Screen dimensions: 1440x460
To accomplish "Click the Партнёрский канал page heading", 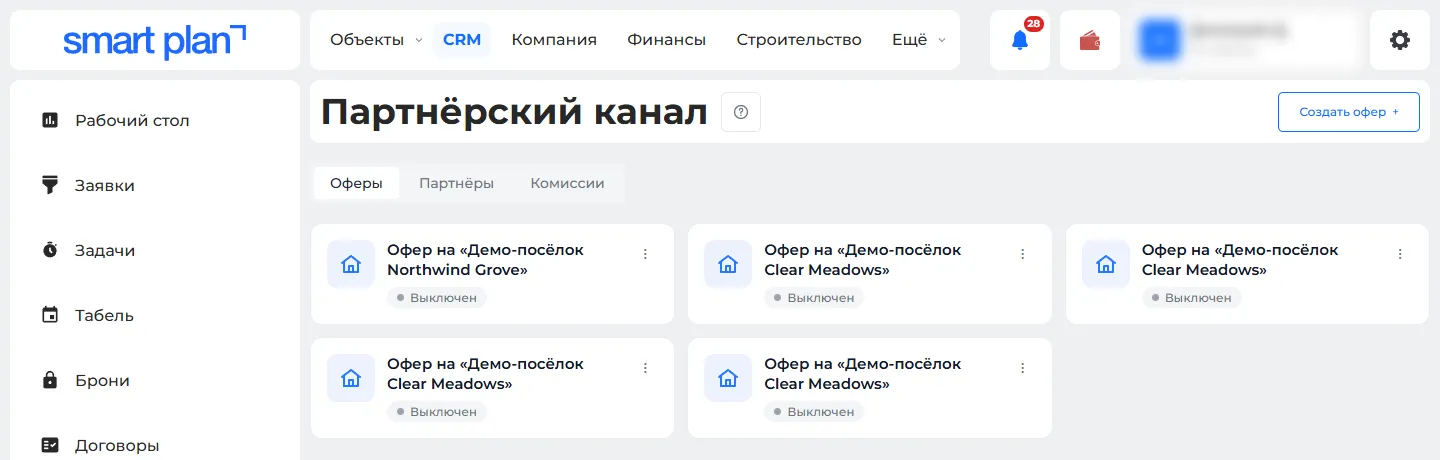I will [x=514, y=112].
